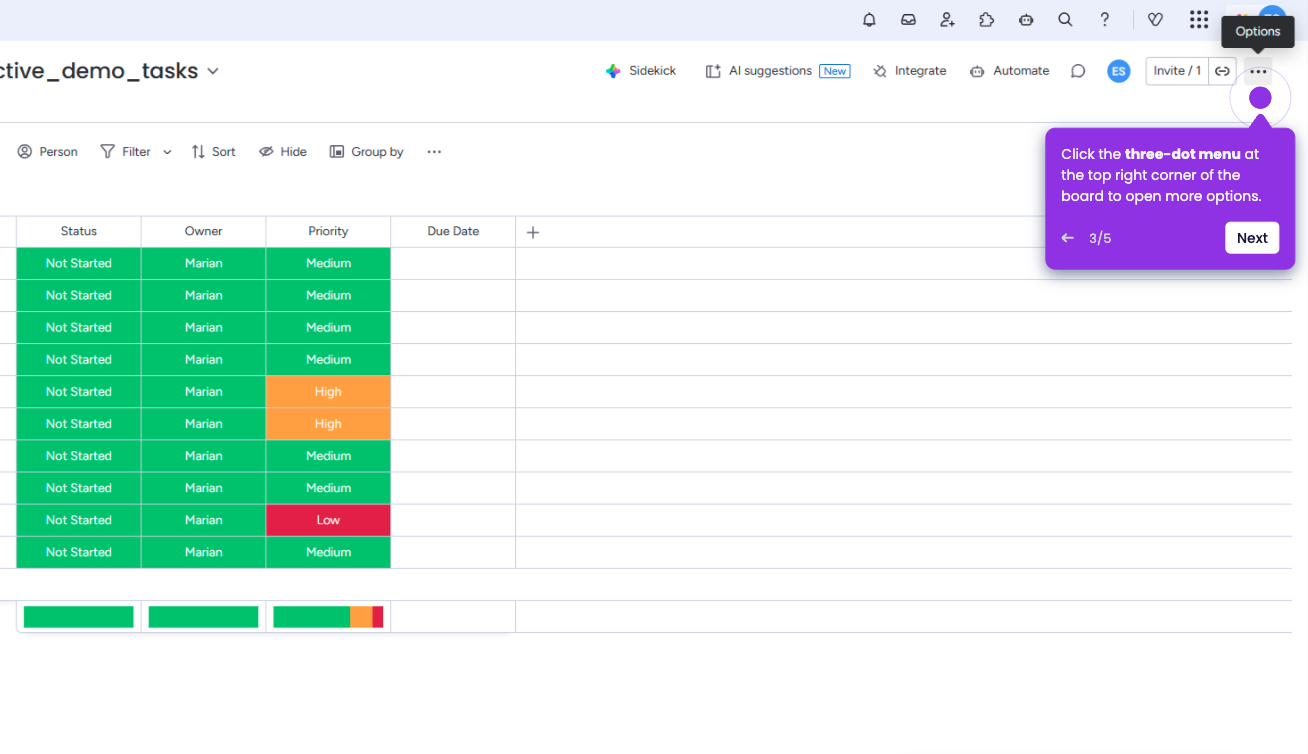Image resolution: width=1308 pixels, height=754 pixels.
Task: Click the Owner column summary bar
Action: click(204, 617)
